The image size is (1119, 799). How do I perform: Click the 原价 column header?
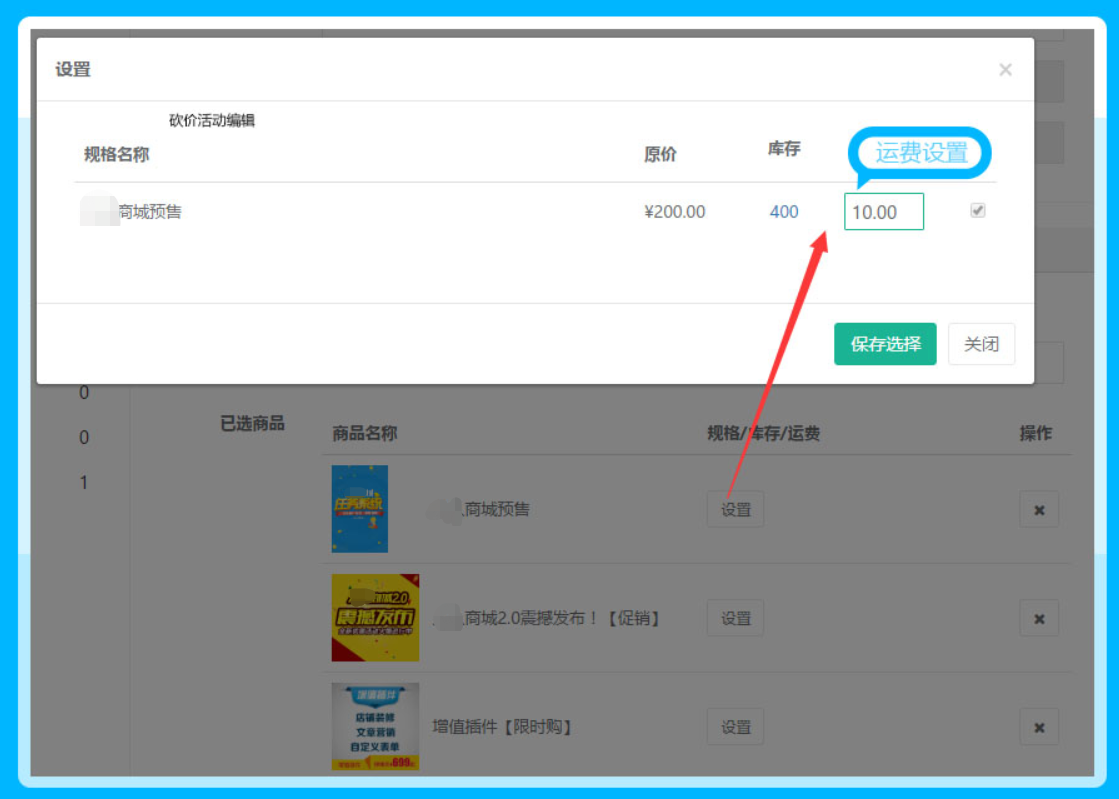660,154
